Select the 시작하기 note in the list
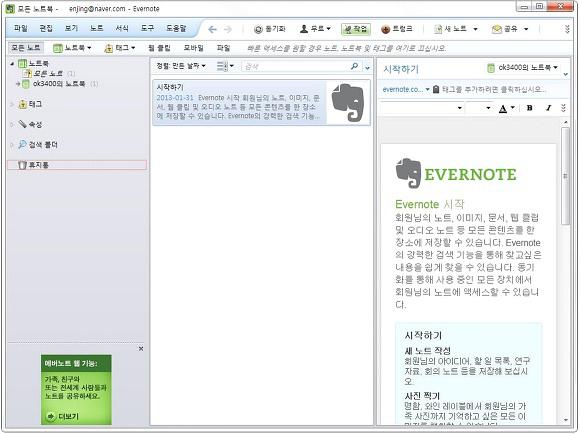Image resolution: width=580 pixels, height=434 pixels. click(x=261, y=102)
